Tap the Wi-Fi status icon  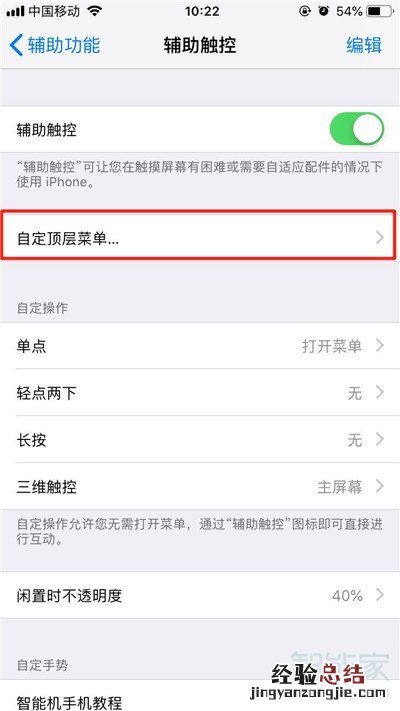click(94, 11)
